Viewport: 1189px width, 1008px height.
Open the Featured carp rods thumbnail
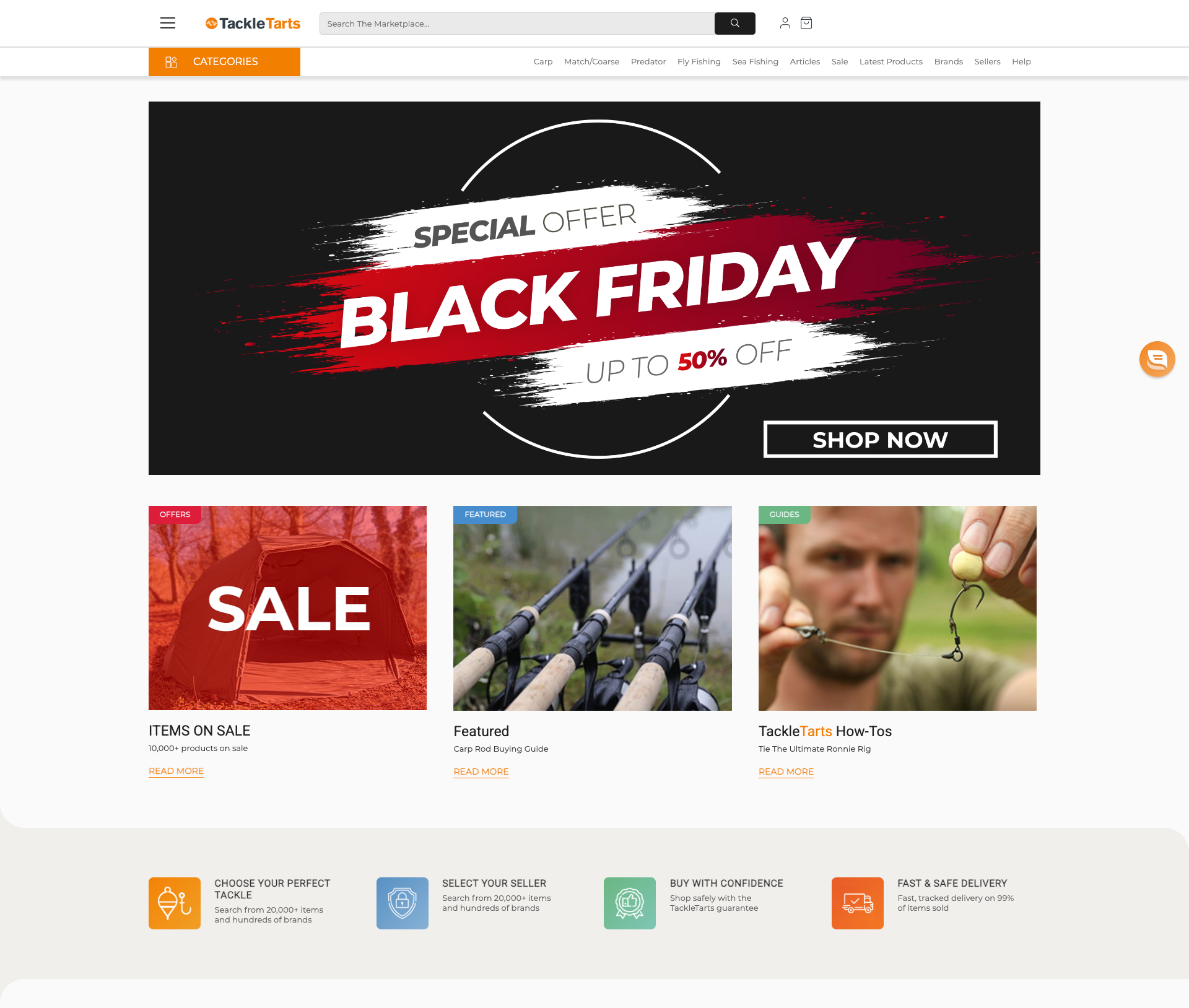(x=593, y=608)
